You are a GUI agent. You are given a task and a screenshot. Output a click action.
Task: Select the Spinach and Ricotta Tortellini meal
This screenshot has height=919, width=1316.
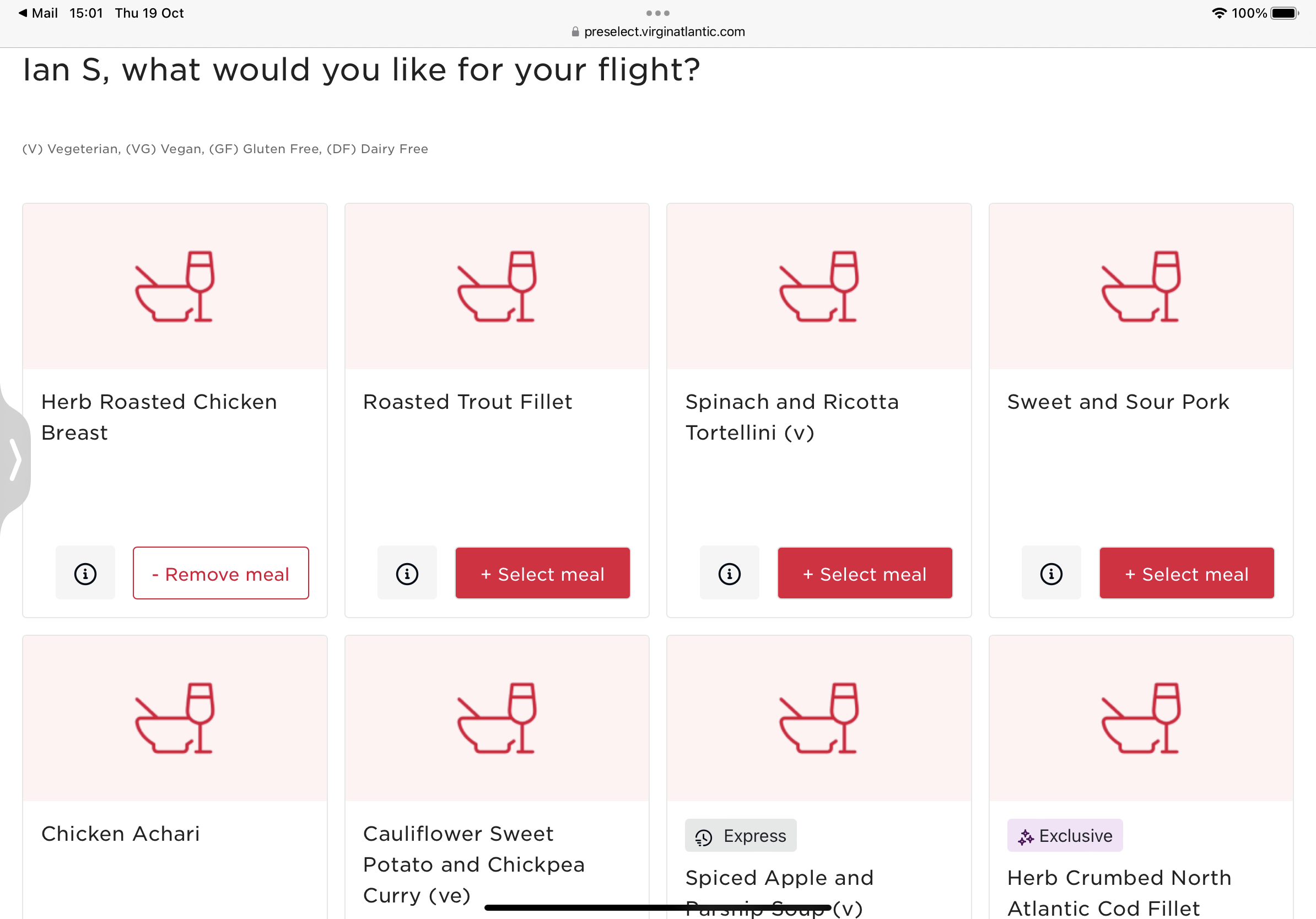865,574
